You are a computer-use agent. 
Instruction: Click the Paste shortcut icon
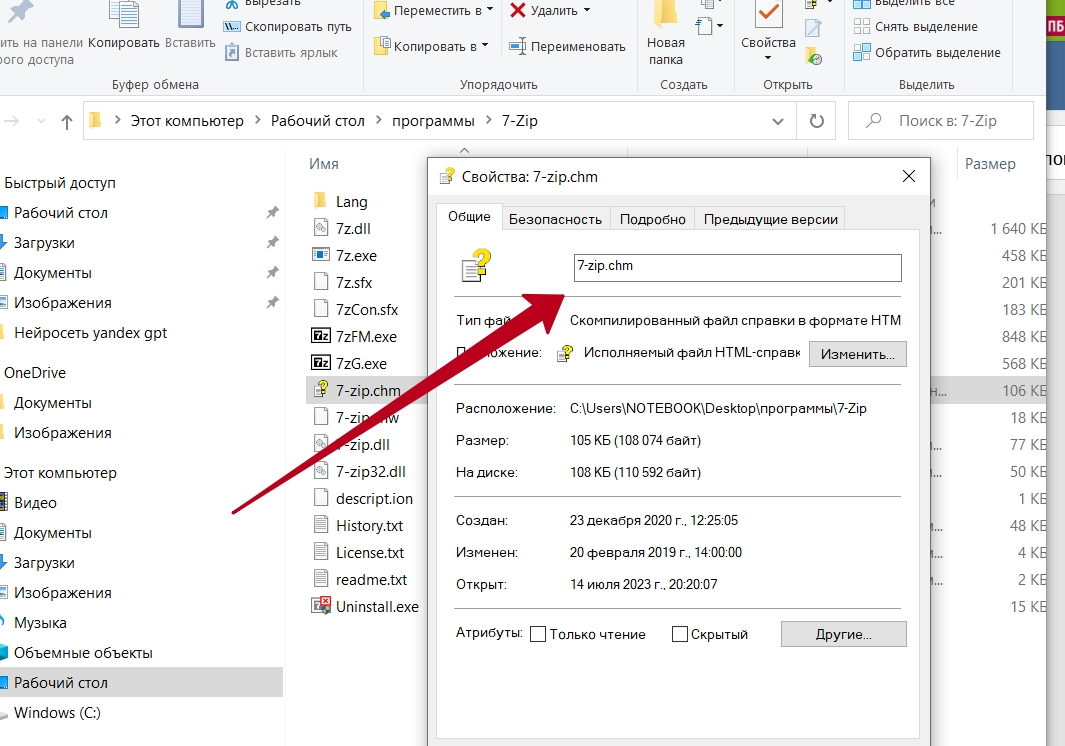(232, 52)
